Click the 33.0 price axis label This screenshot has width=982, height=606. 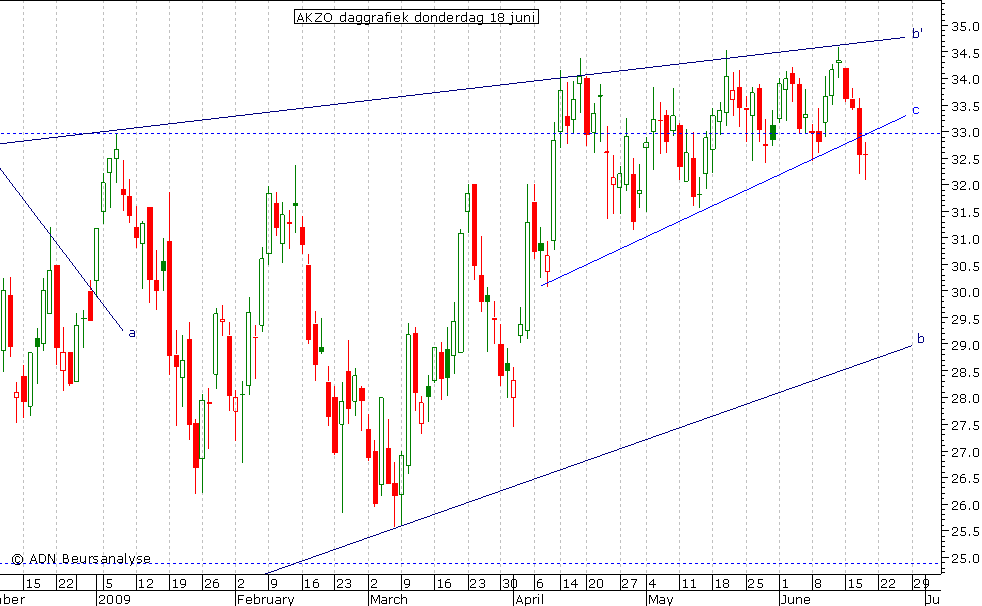(x=965, y=133)
